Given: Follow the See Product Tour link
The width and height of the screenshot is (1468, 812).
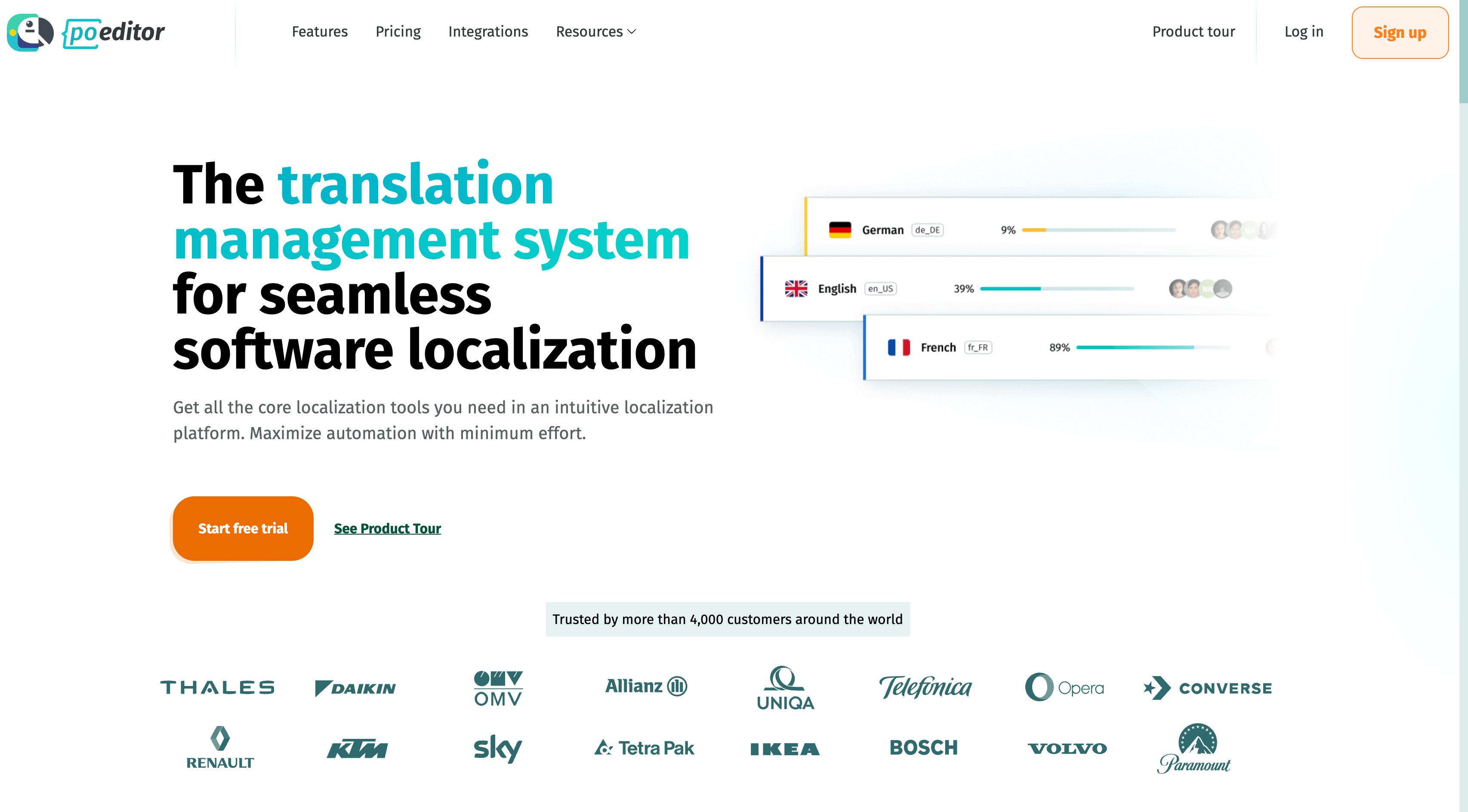Looking at the screenshot, I should tap(387, 528).
